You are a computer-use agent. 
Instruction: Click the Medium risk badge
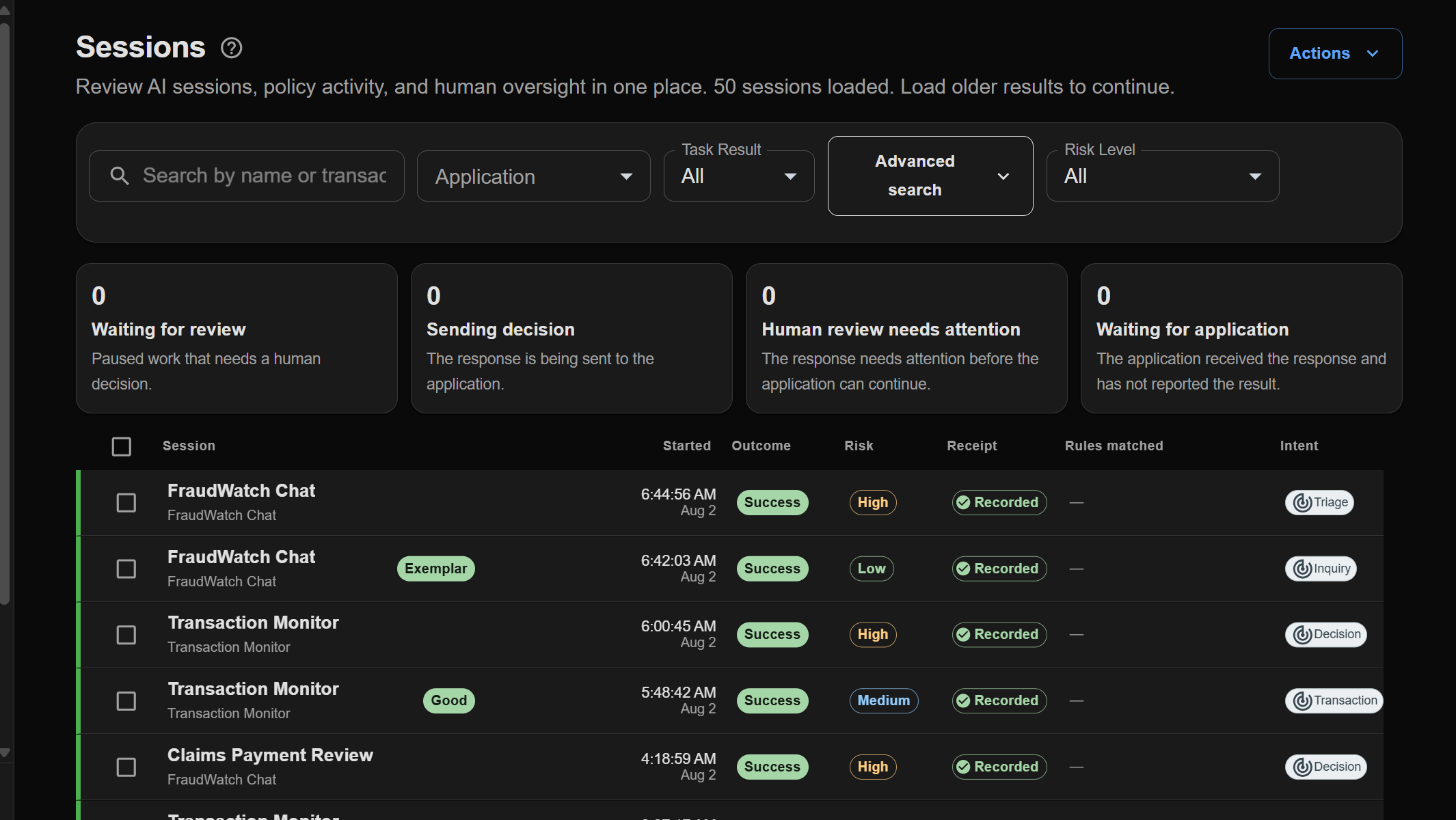pyautogui.click(x=884, y=700)
